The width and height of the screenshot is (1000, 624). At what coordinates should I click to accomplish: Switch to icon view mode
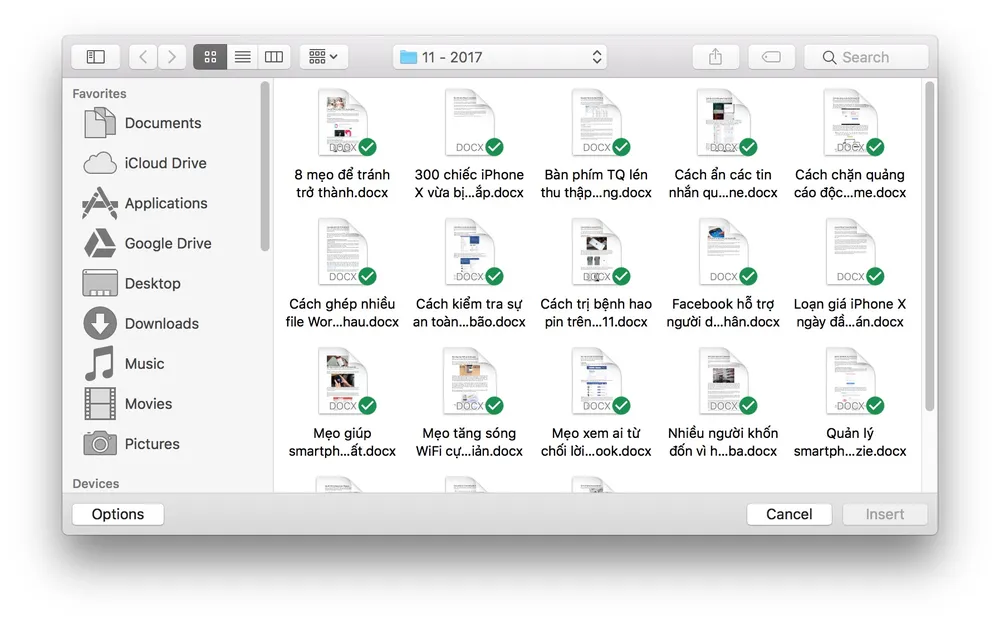210,57
